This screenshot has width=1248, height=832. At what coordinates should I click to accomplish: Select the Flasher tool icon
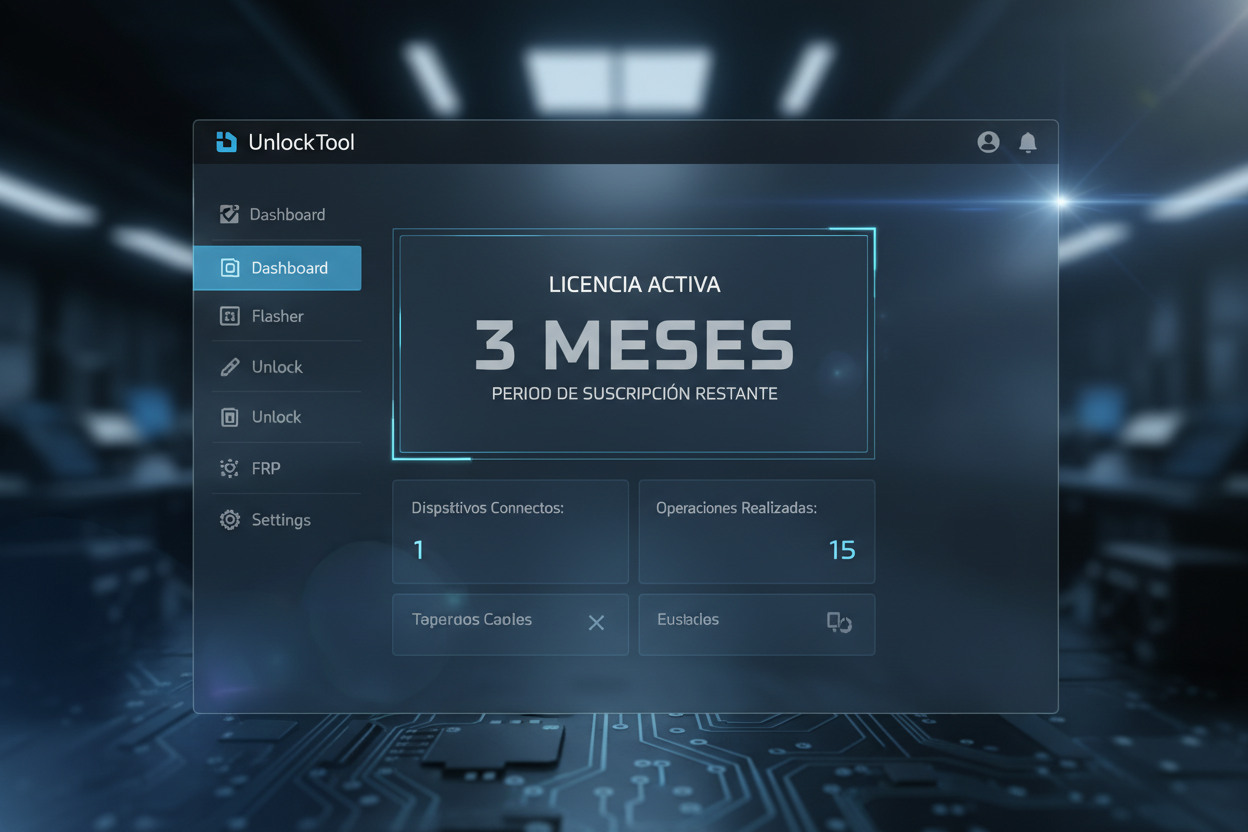pyautogui.click(x=229, y=316)
